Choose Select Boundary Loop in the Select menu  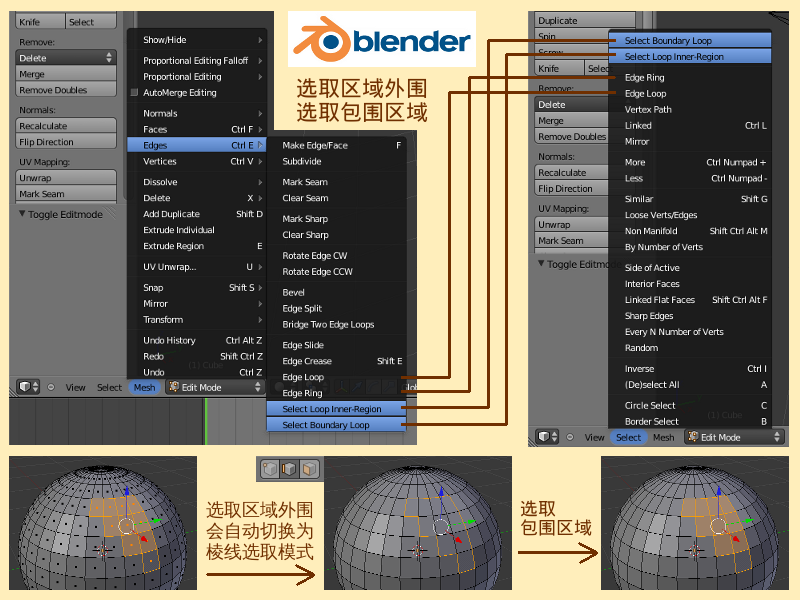(x=690, y=40)
